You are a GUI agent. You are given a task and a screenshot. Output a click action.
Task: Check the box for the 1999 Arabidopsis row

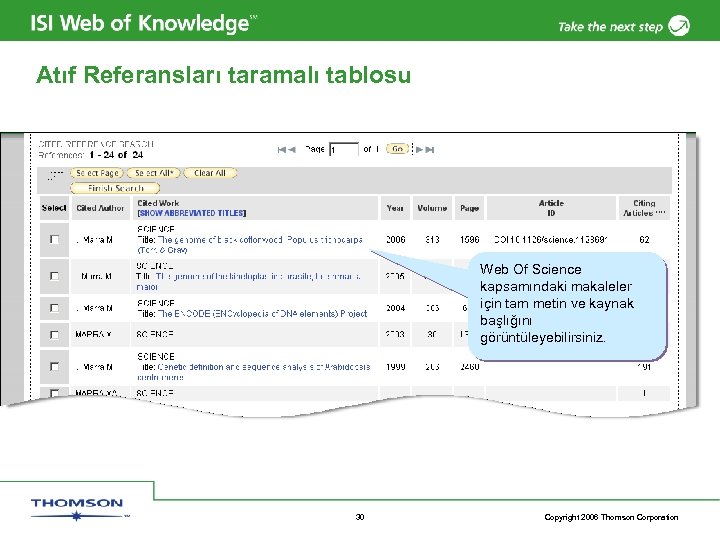click(x=54, y=366)
